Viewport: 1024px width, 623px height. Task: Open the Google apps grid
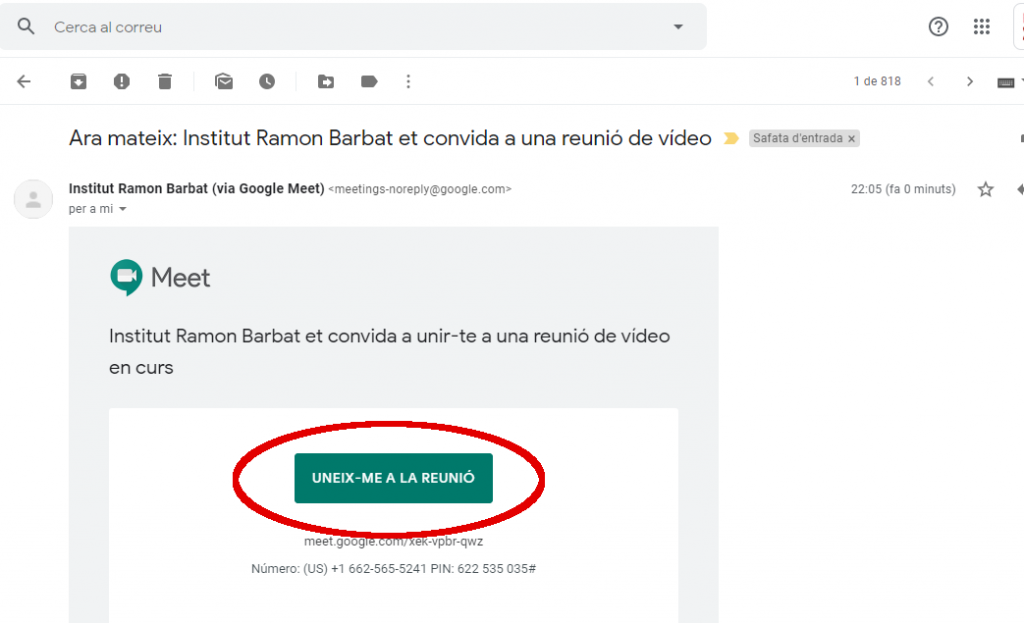point(982,27)
